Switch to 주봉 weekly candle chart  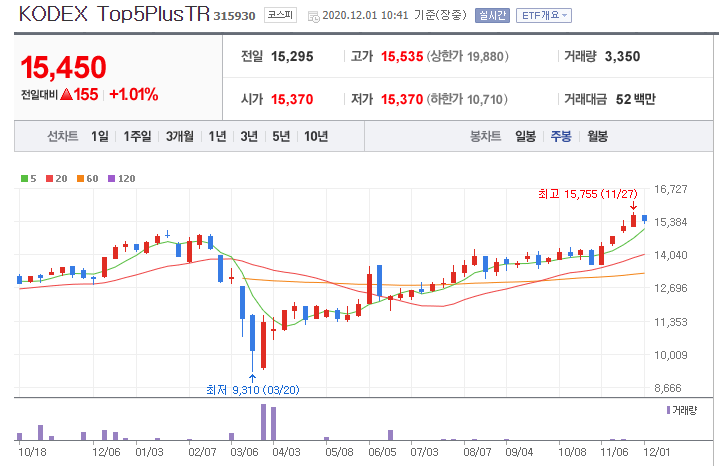pos(561,136)
